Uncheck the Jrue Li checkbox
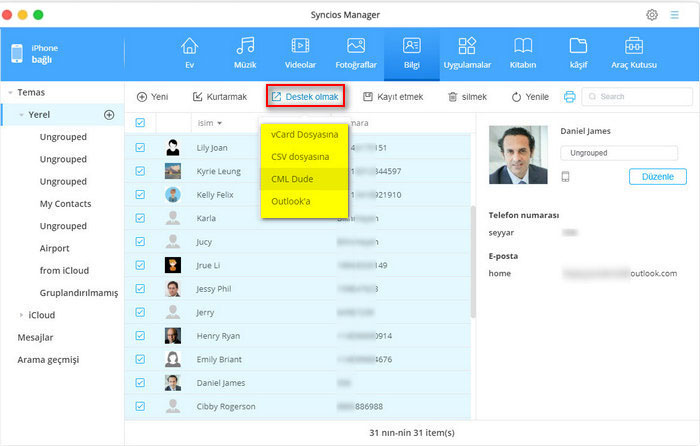The height and width of the screenshot is (446, 700). pos(140,265)
